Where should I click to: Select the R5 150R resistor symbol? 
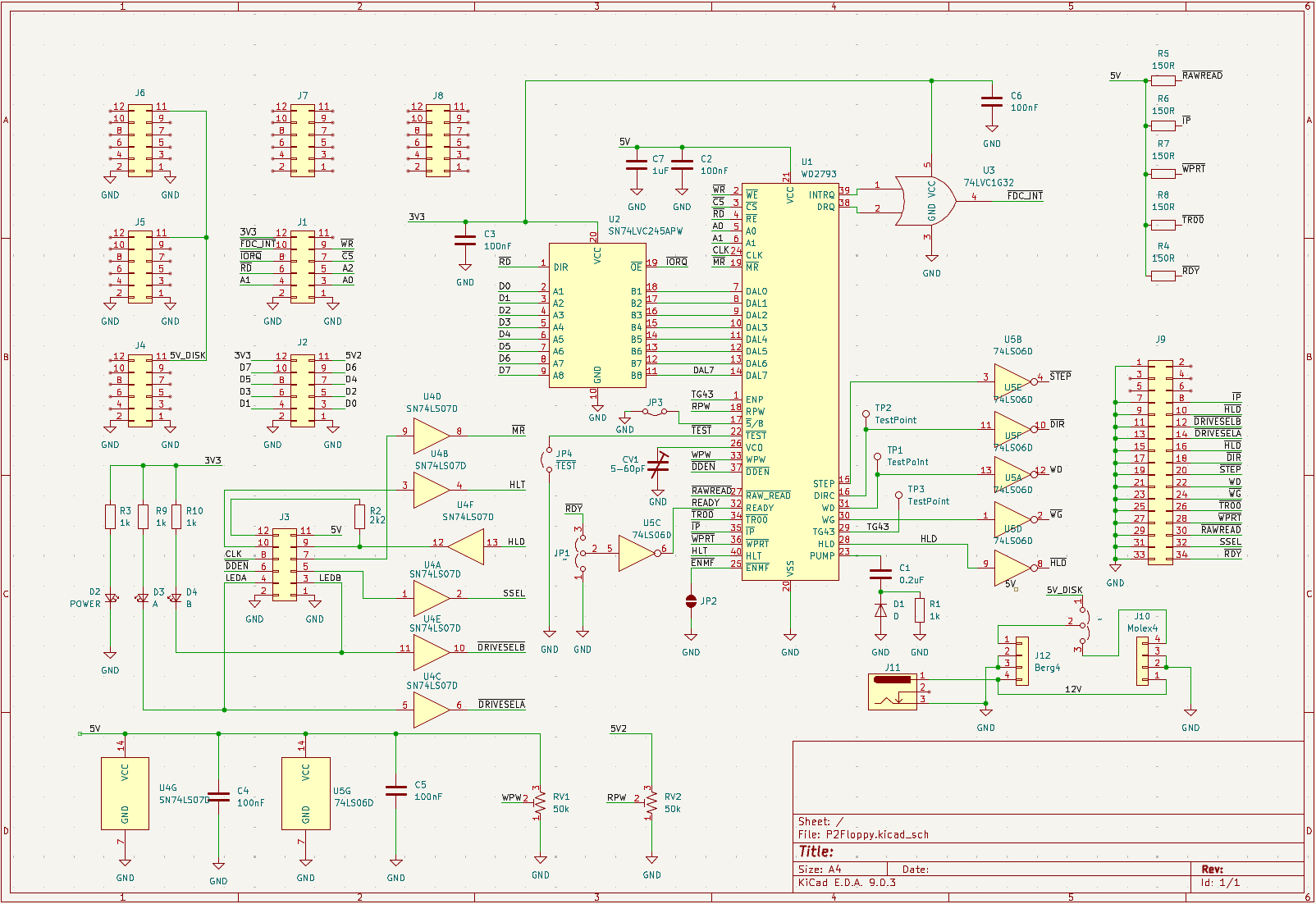point(1163,80)
